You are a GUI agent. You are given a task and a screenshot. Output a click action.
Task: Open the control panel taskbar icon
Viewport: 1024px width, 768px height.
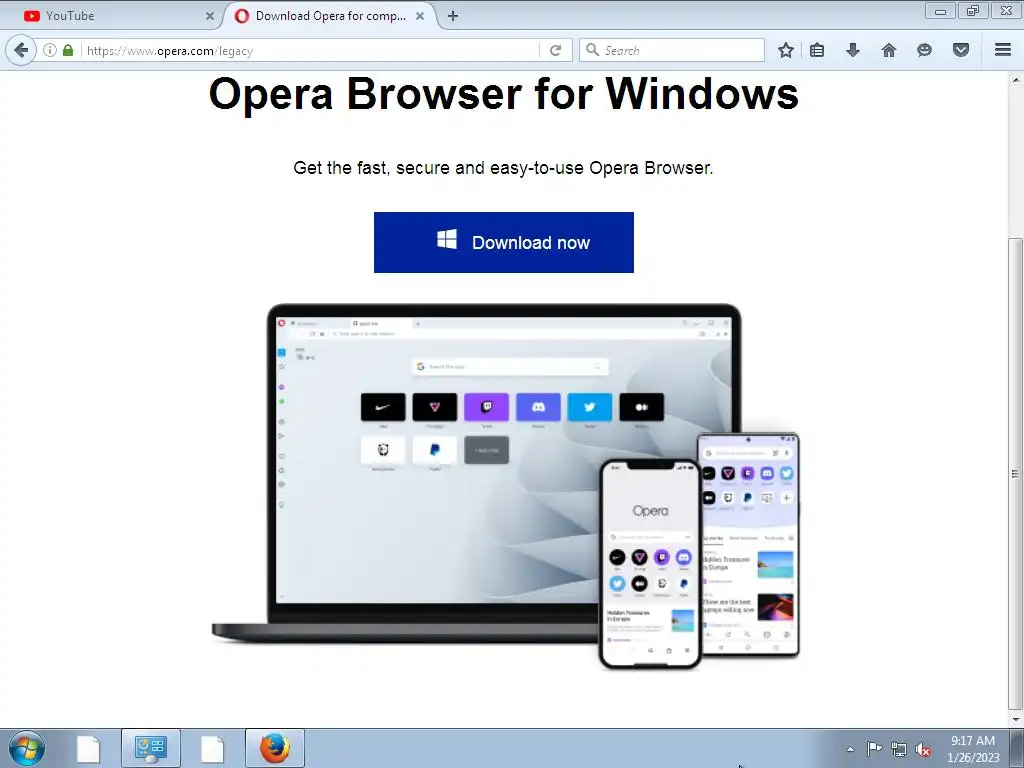tap(151, 748)
